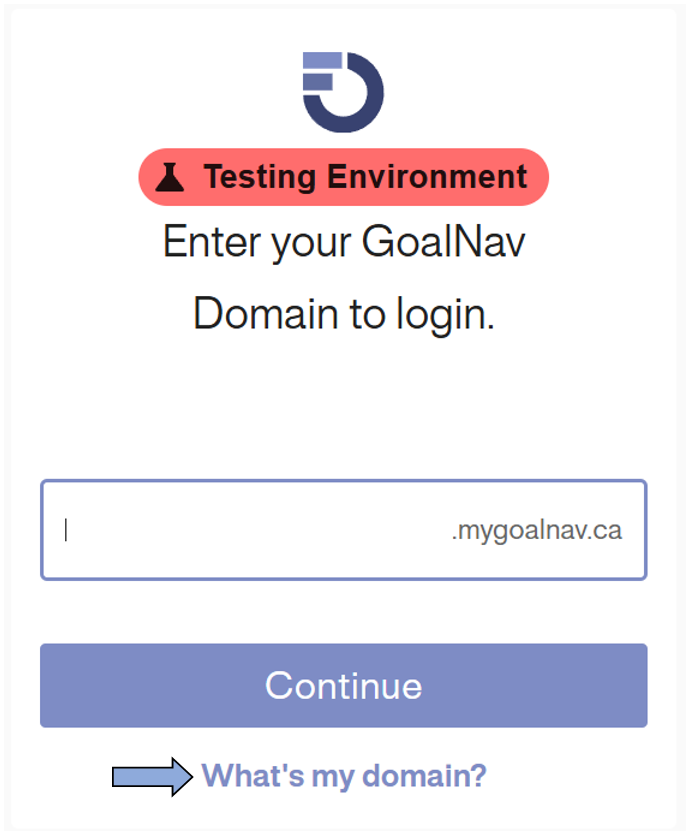Select the text cursor in the input box
The height and width of the screenshot is (831, 687).
click(x=64, y=529)
